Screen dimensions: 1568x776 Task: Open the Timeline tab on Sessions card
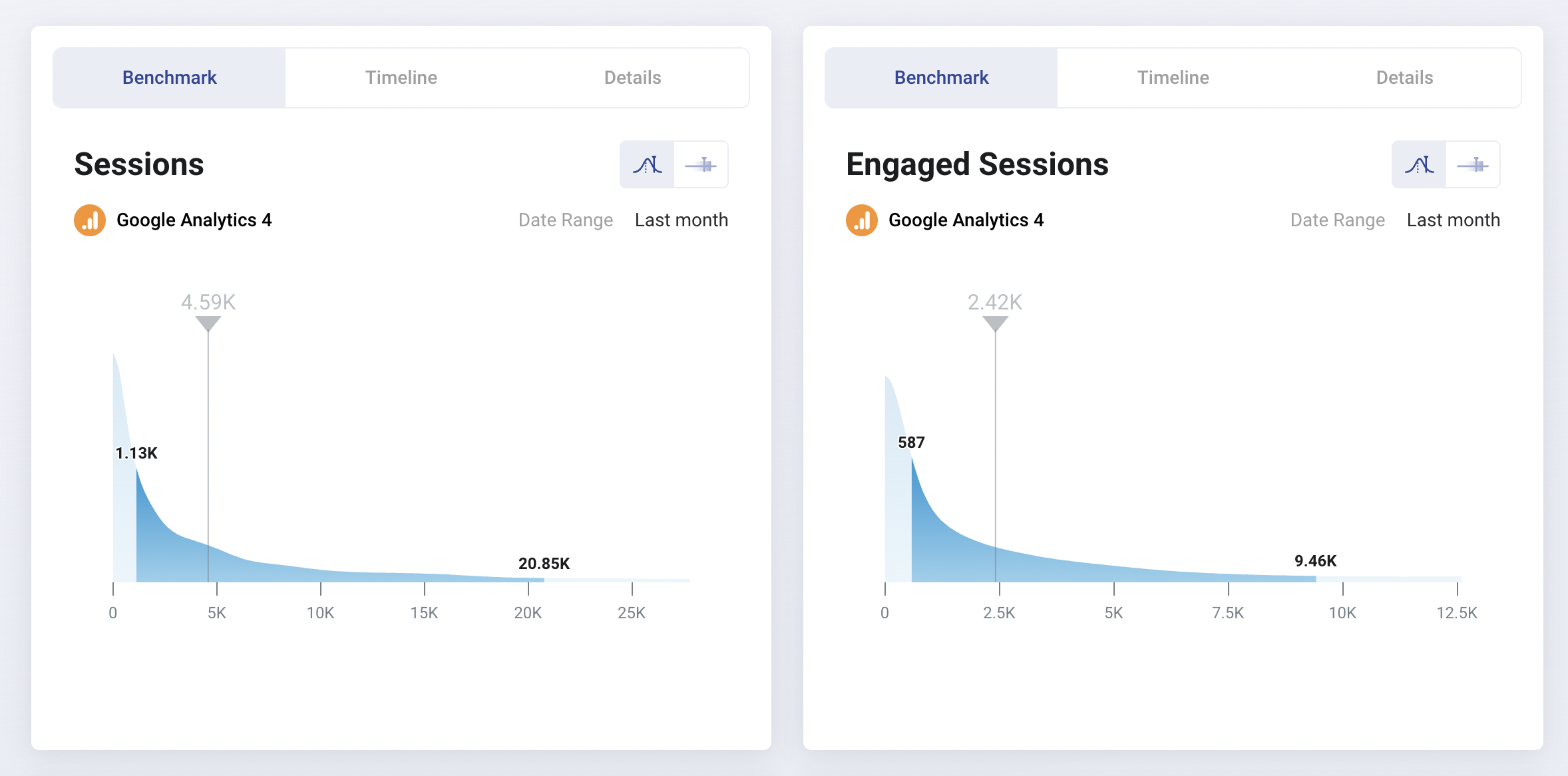click(401, 77)
